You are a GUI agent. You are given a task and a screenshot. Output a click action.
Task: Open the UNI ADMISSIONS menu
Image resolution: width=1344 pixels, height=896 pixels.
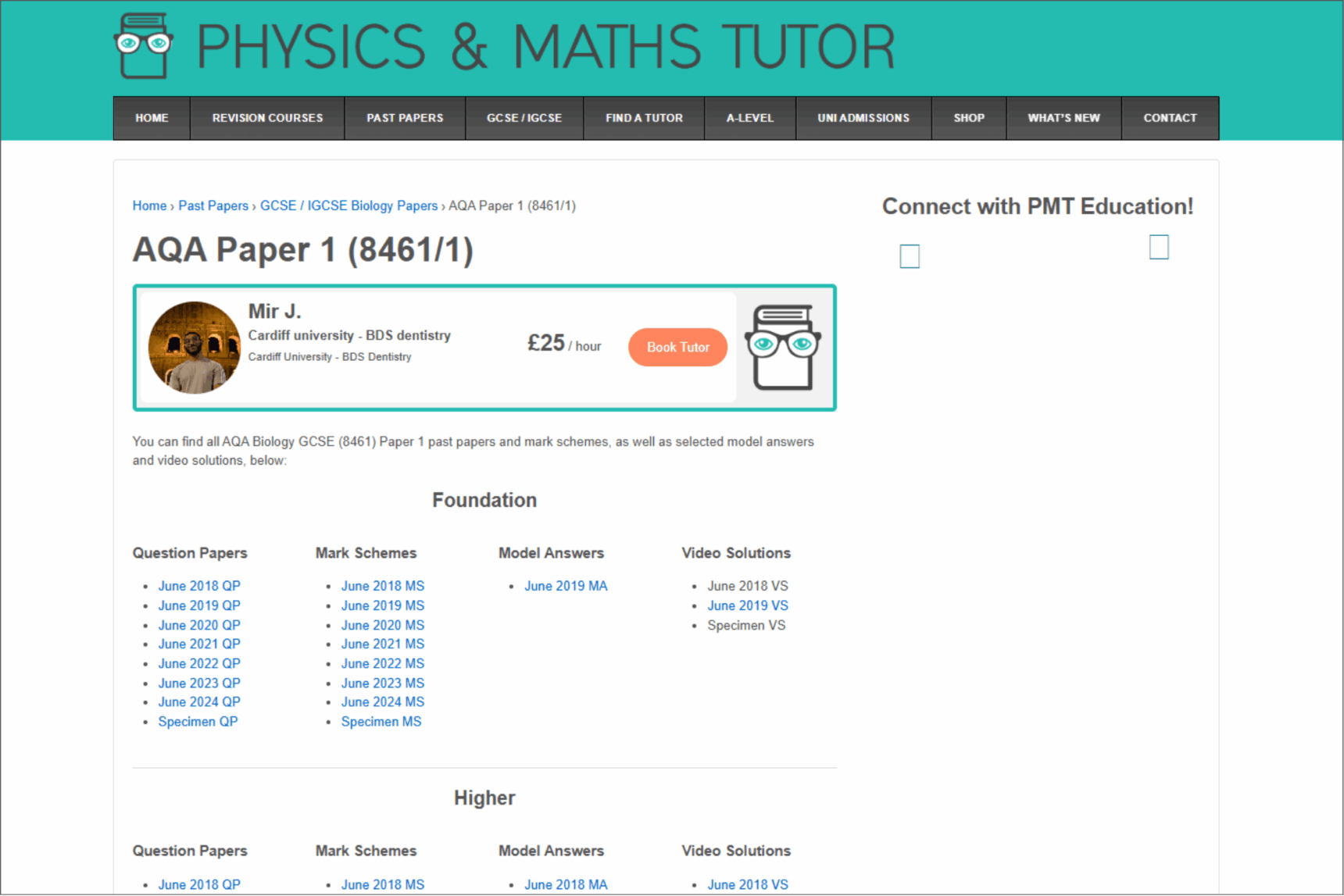pos(863,118)
